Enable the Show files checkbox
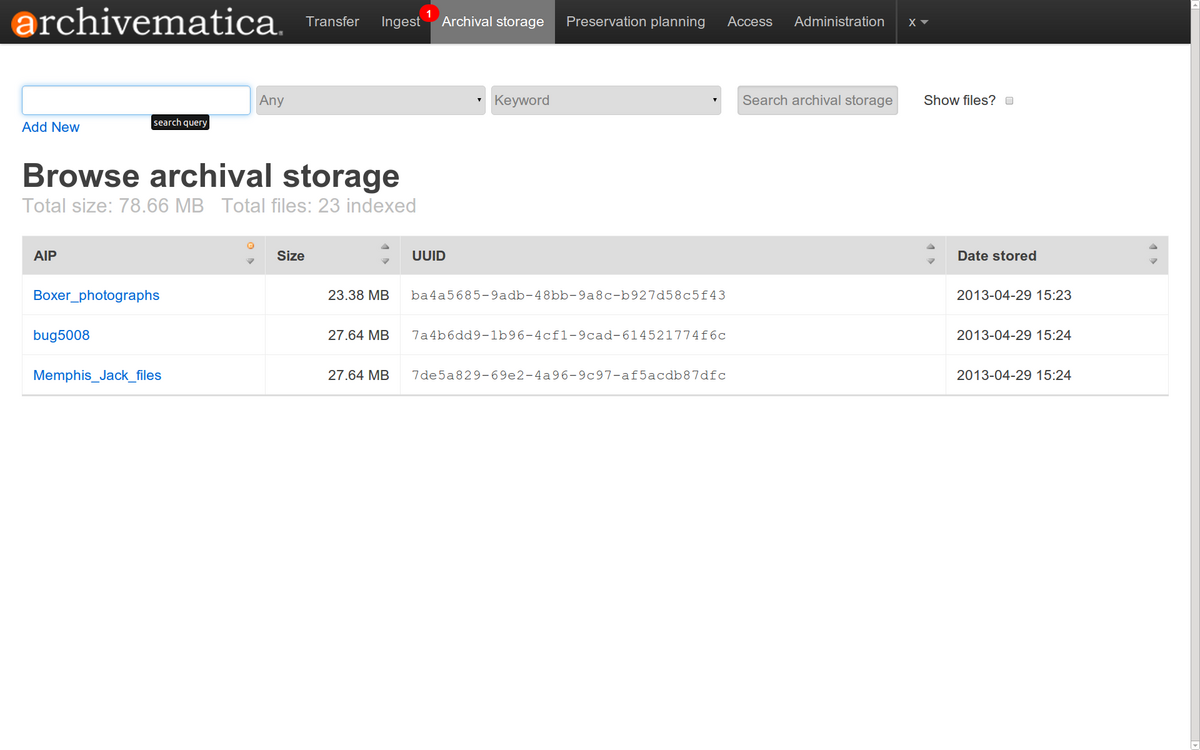 coord(1009,100)
